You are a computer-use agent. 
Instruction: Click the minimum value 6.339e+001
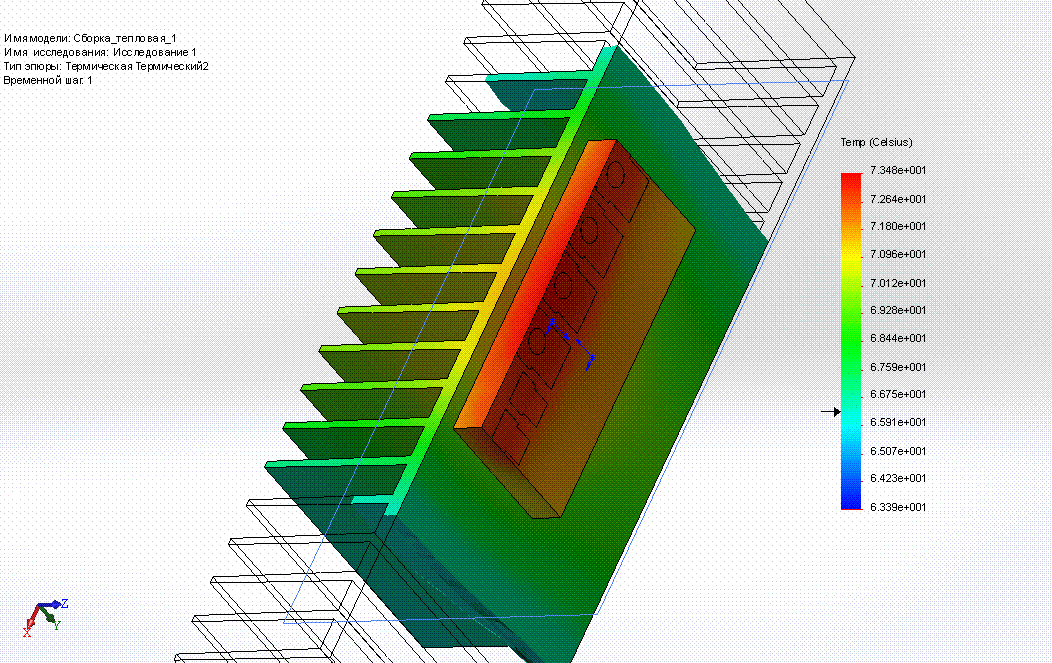coord(898,507)
